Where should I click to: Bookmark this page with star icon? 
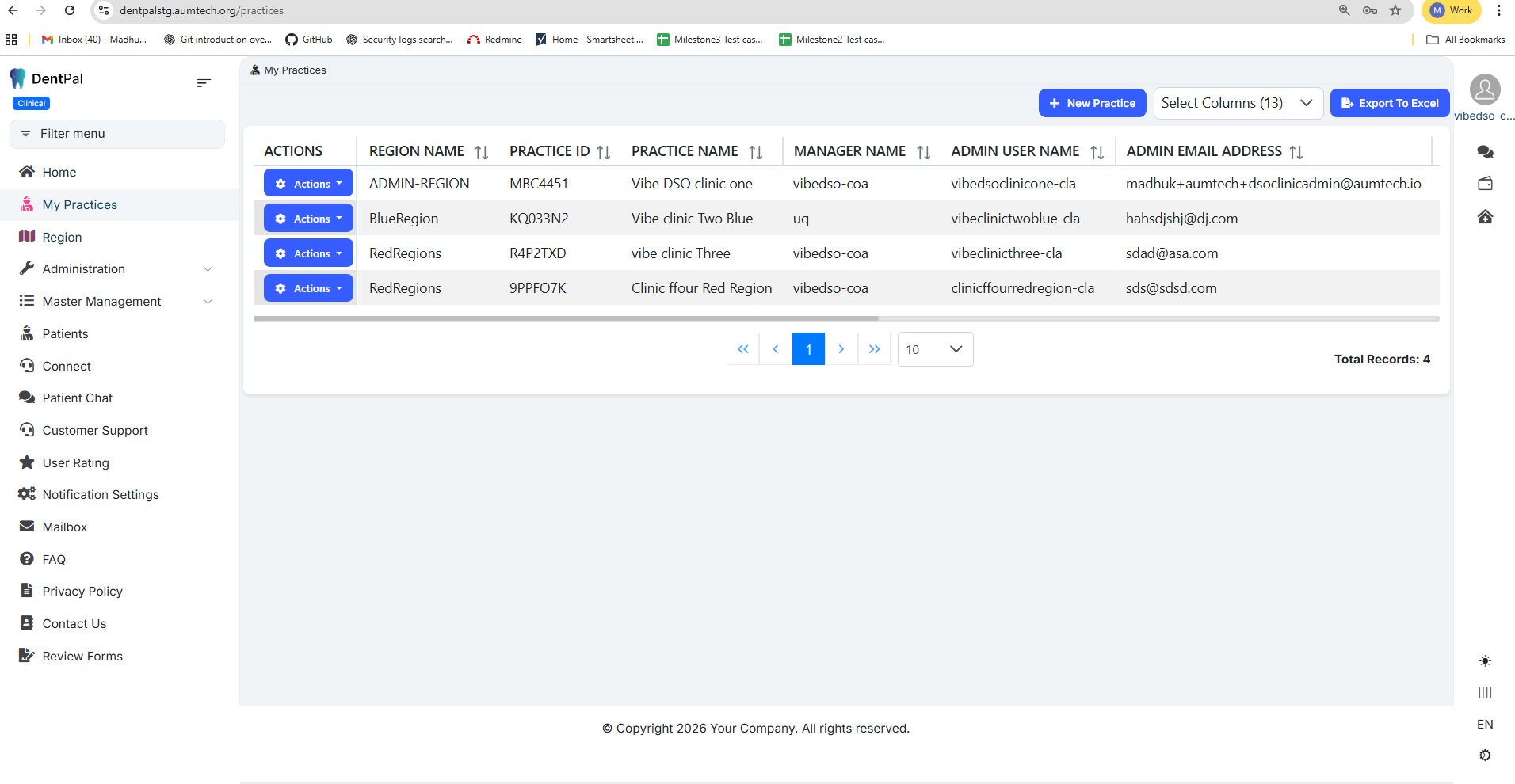(1395, 10)
